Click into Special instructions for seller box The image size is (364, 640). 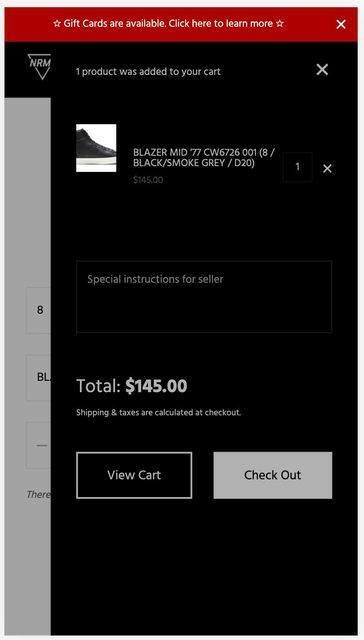tap(204, 297)
